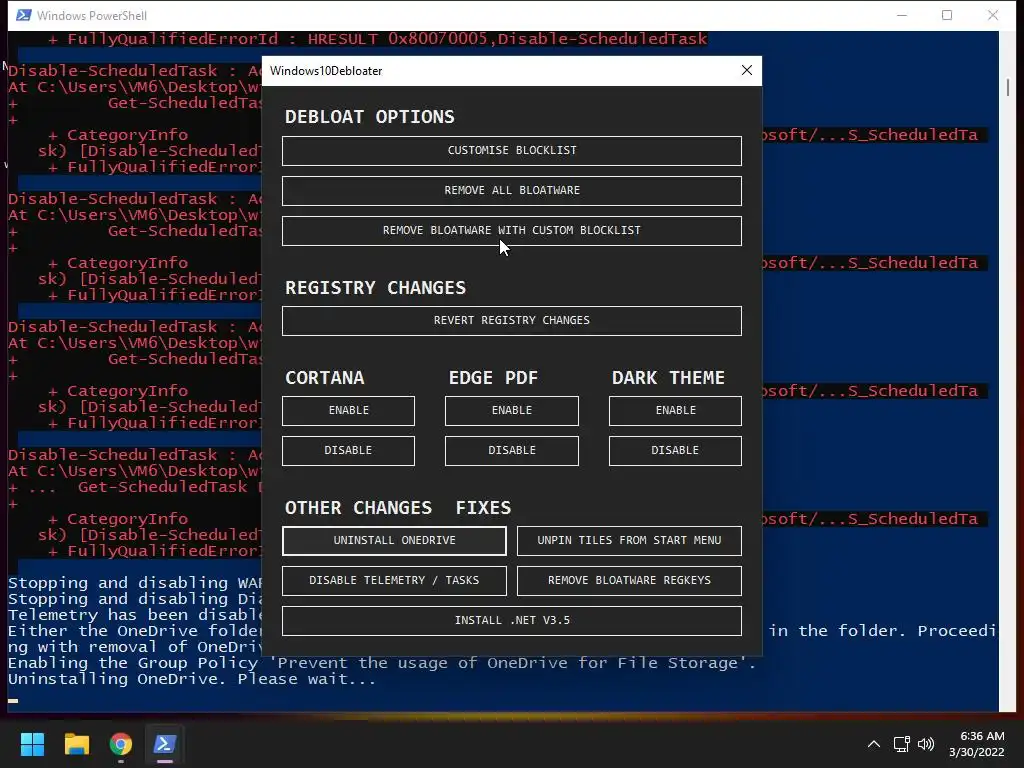Click PowerShell icon in taskbar
Viewport: 1024px width, 768px height.
pyautogui.click(x=165, y=744)
